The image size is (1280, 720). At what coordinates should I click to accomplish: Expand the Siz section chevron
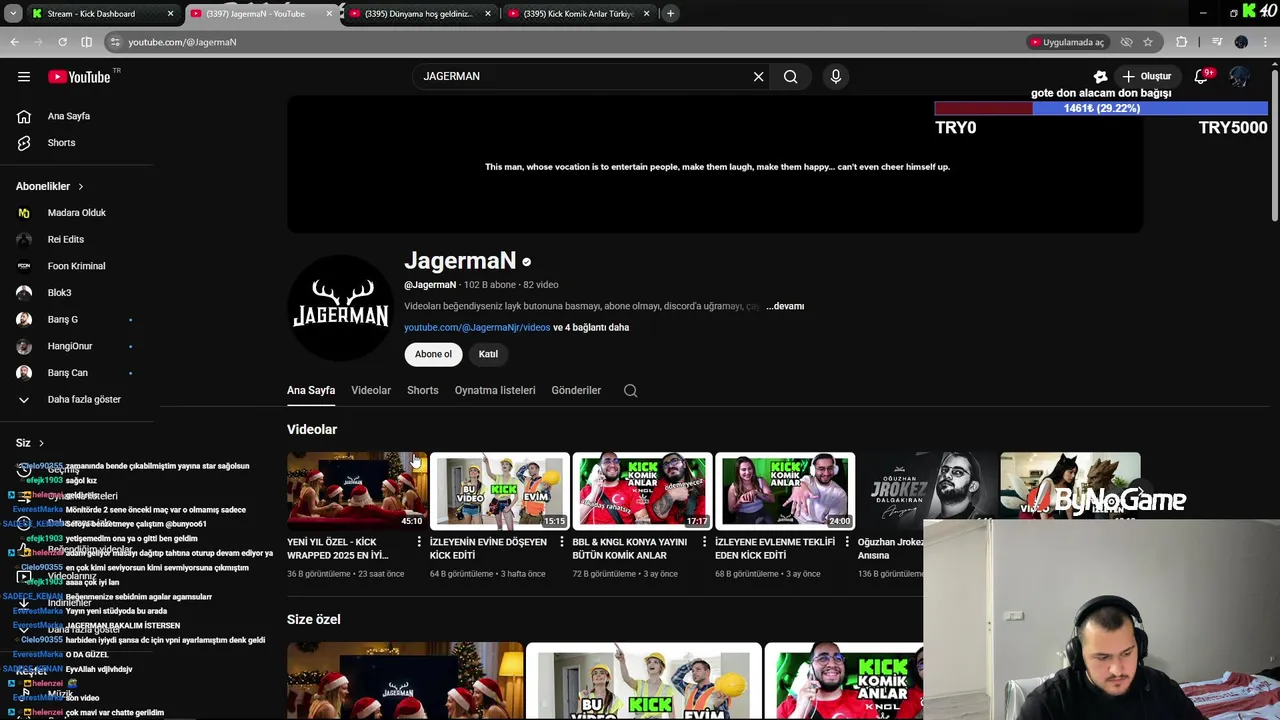click(41, 443)
